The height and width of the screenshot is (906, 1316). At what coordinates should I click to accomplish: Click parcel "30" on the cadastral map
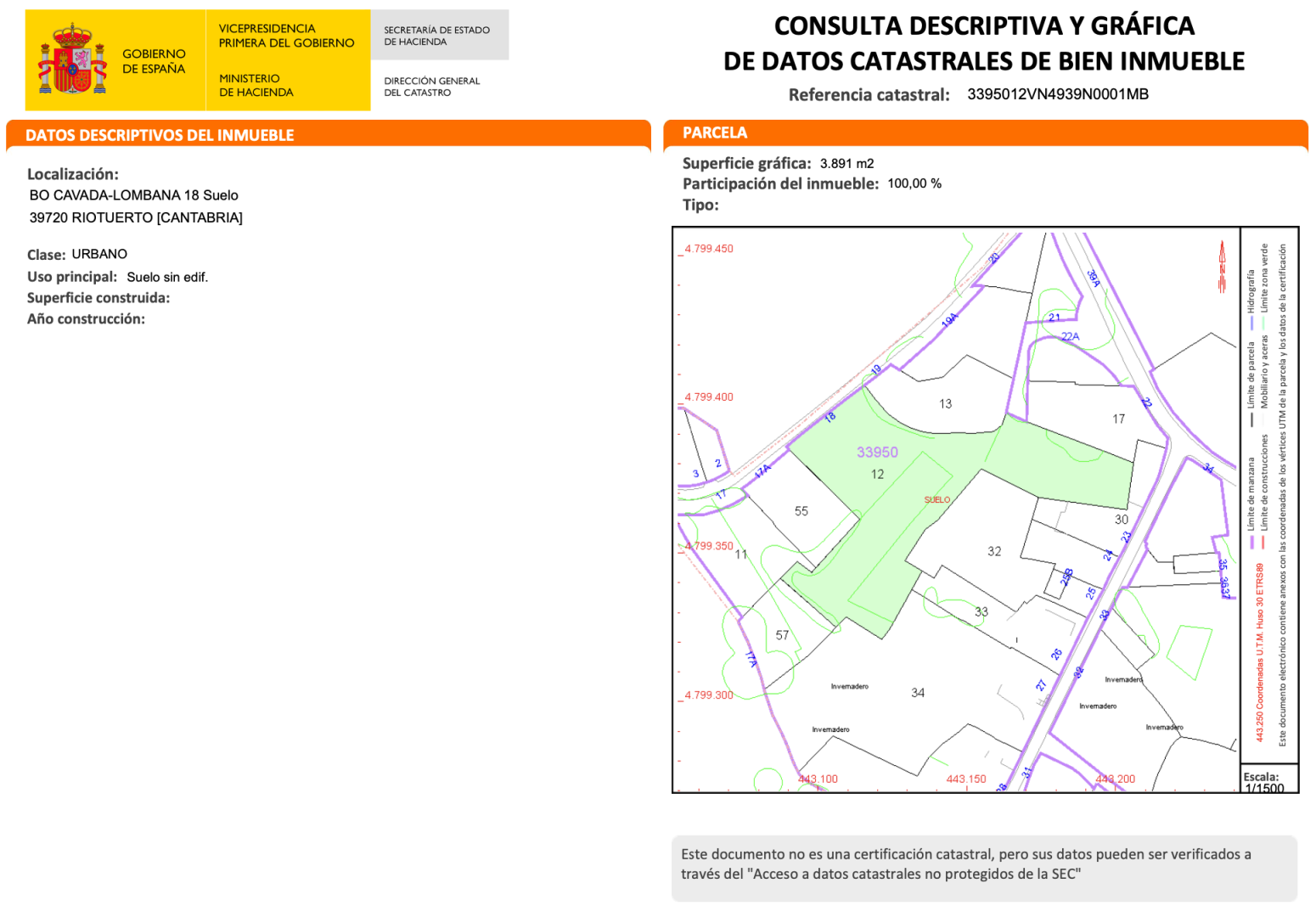[1122, 520]
